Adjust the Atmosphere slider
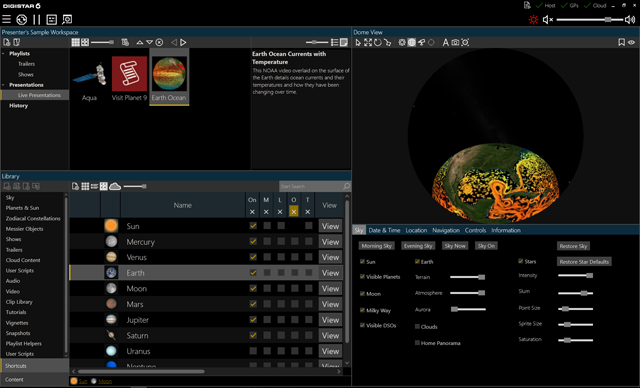640x388 pixels. click(468, 293)
